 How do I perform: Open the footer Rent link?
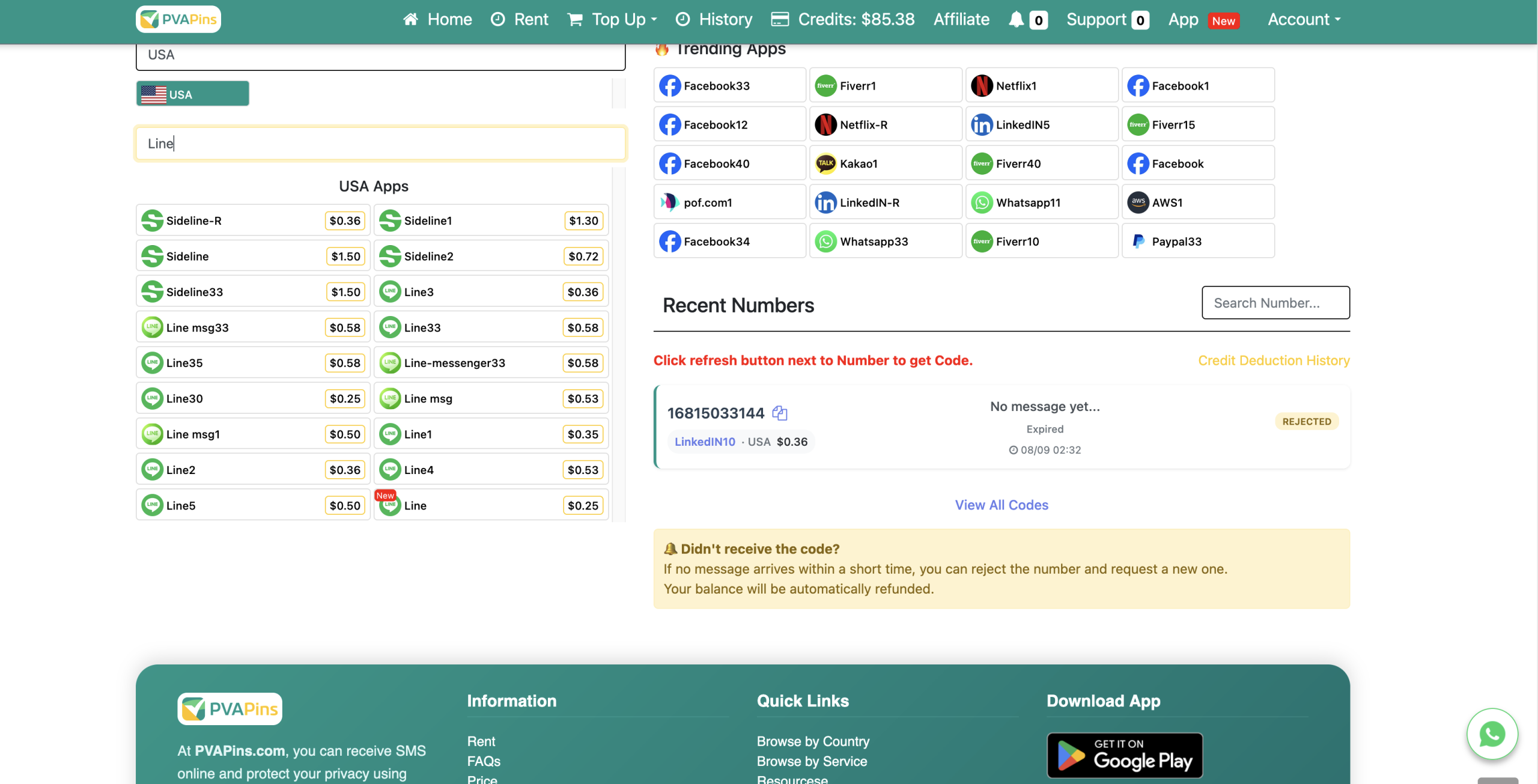coord(481,741)
